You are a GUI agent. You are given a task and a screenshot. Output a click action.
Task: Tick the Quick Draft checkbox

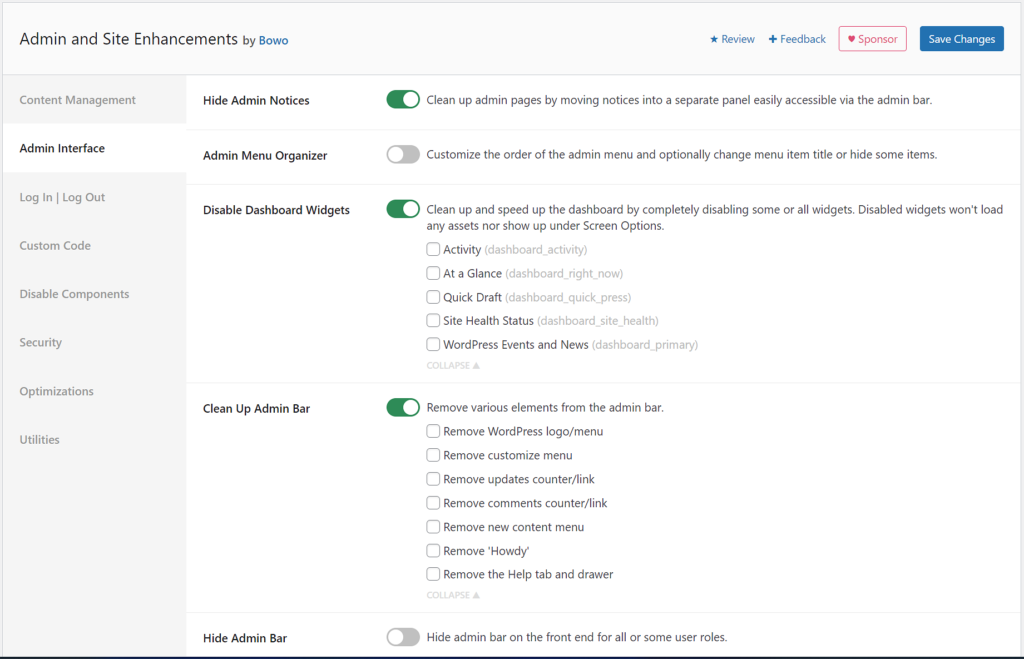pyautogui.click(x=433, y=297)
